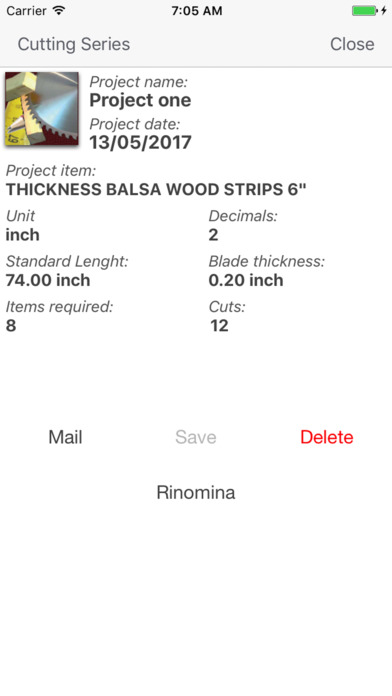392x696 pixels.
Task: Tap the battery status icon
Action: point(369,11)
